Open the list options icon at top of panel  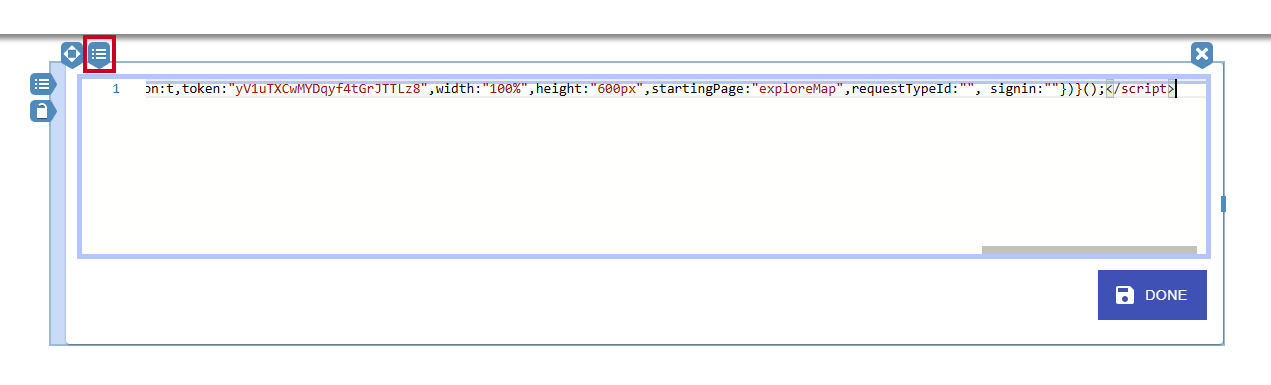(x=99, y=54)
